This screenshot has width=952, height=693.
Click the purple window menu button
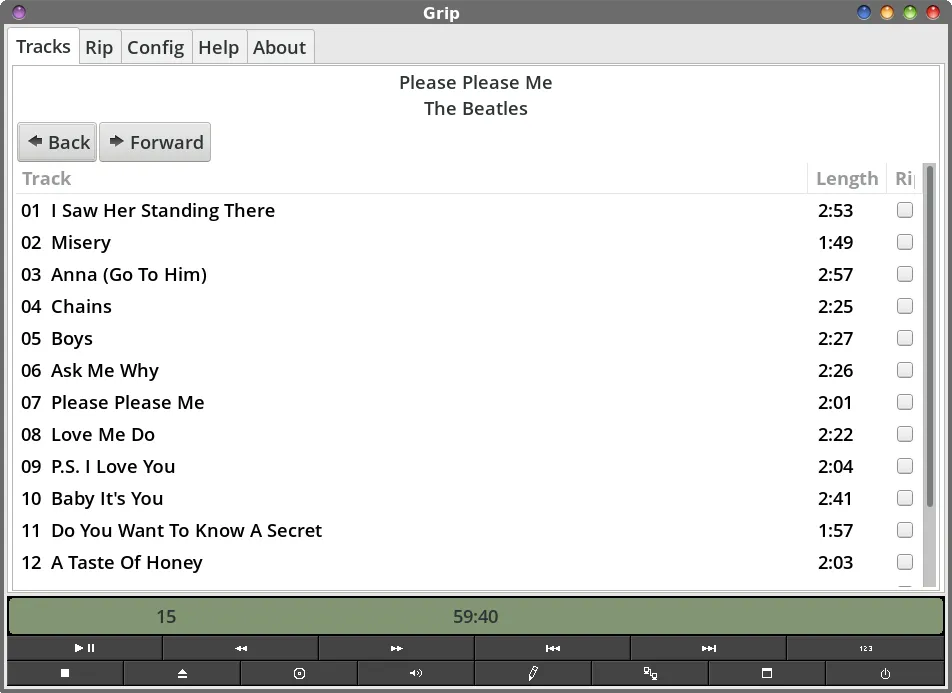pos(19,12)
